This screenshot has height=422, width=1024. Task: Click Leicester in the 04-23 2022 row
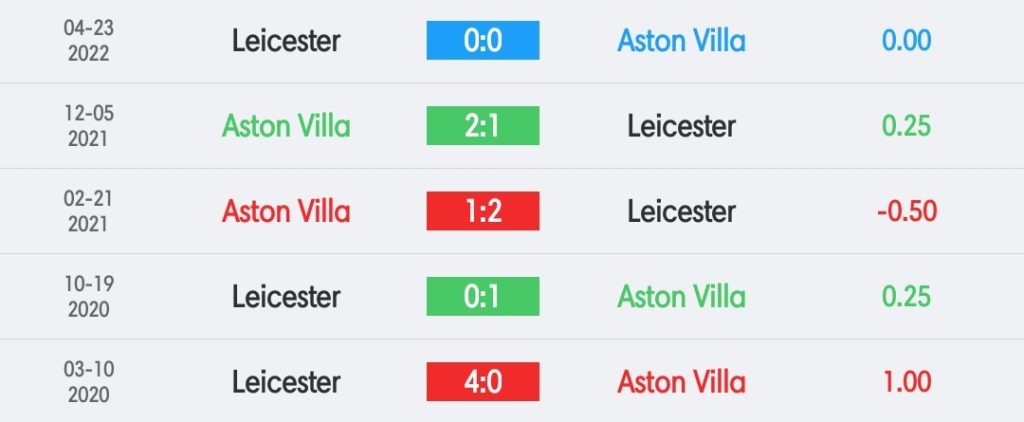point(286,41)
